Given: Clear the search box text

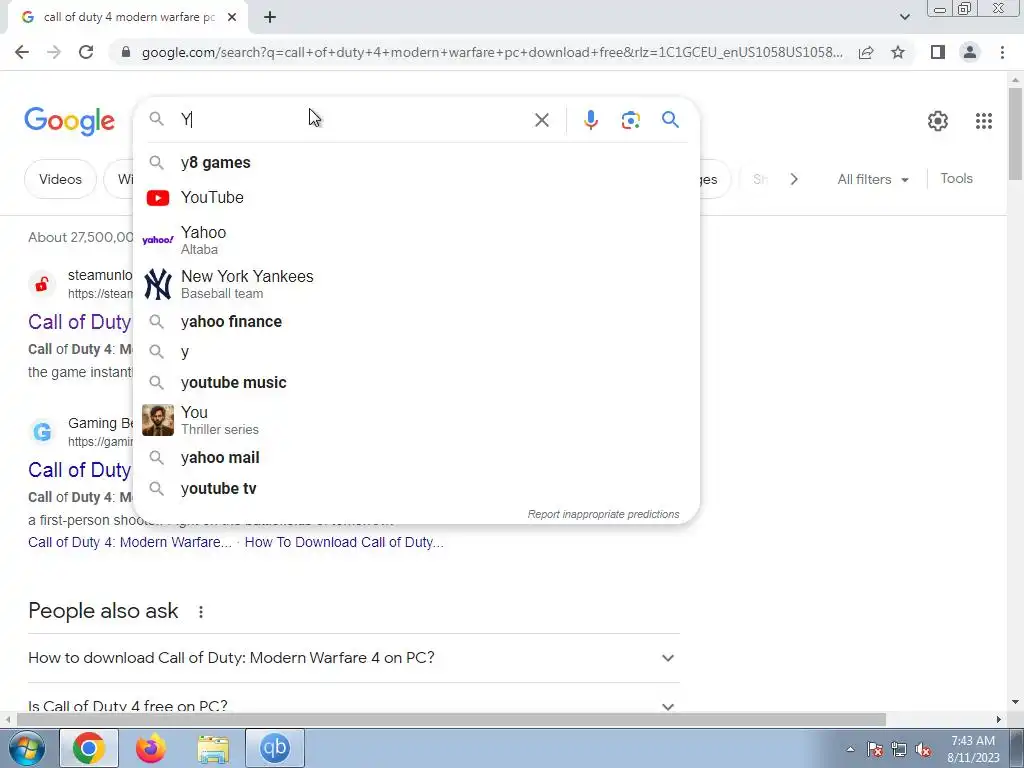Looking at the screenshot, I should point(541,120).
